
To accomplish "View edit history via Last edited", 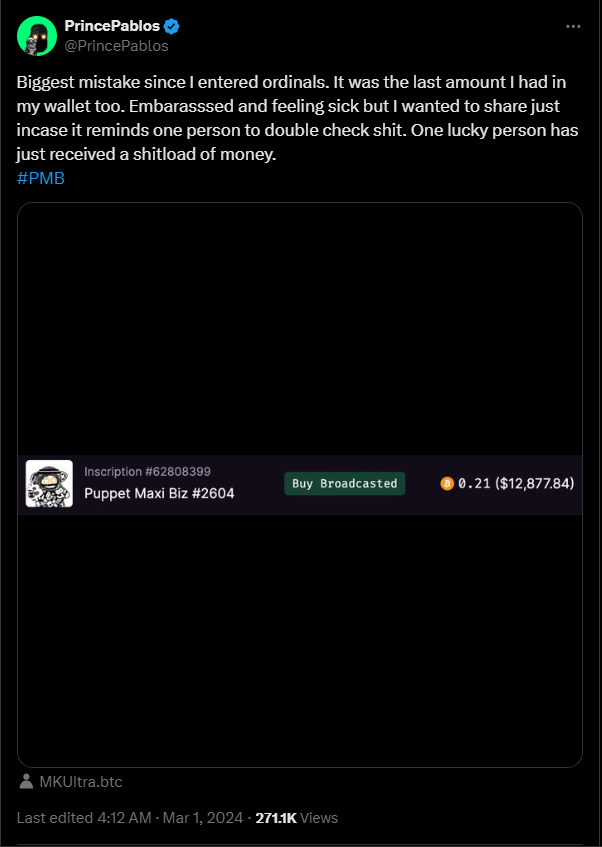I will [55, 818].
